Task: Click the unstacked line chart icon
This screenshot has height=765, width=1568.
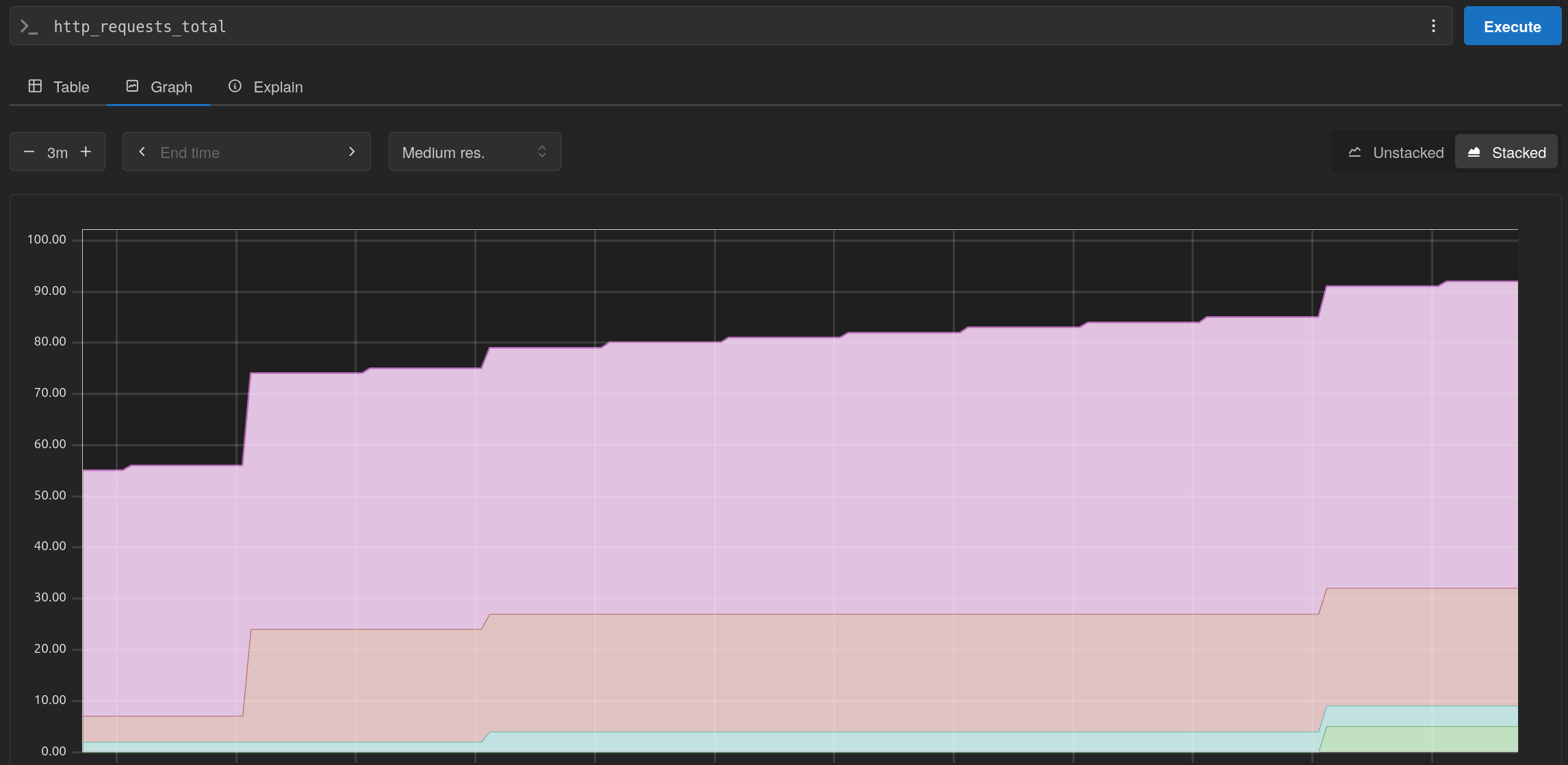Action: 1354,152
